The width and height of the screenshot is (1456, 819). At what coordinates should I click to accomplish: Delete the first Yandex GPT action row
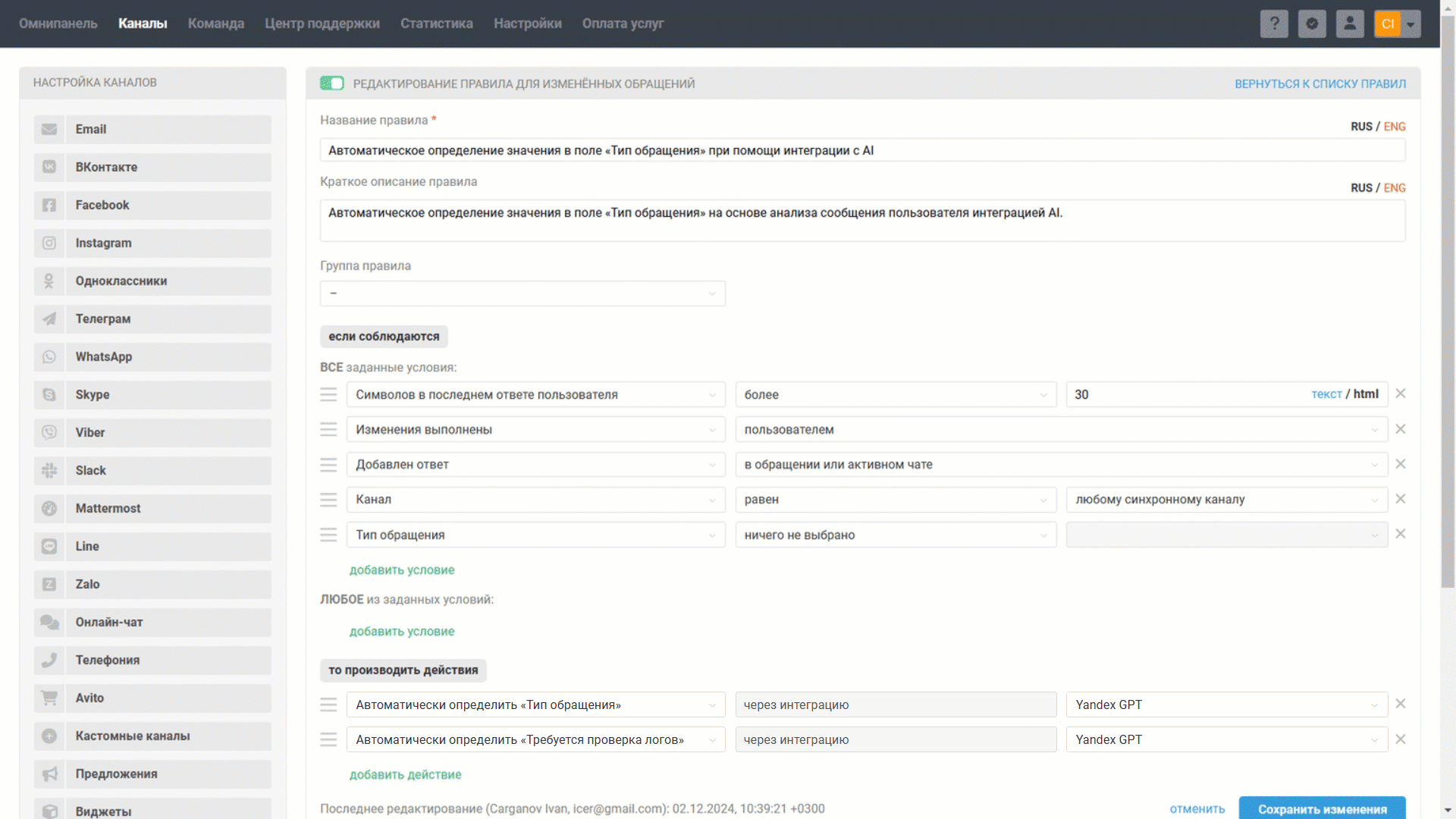point(1401,704)
